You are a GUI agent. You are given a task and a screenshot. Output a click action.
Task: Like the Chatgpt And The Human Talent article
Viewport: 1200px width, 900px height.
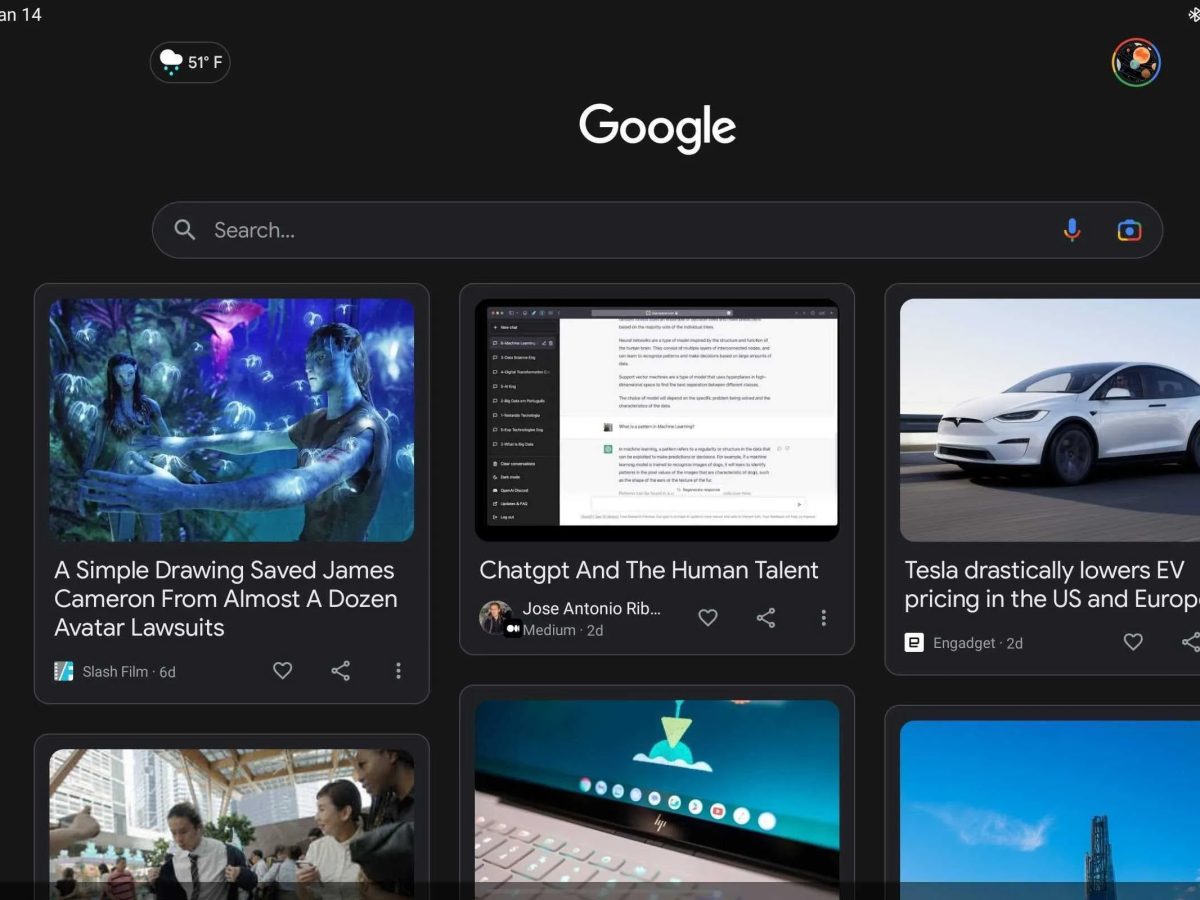(708, 618)
